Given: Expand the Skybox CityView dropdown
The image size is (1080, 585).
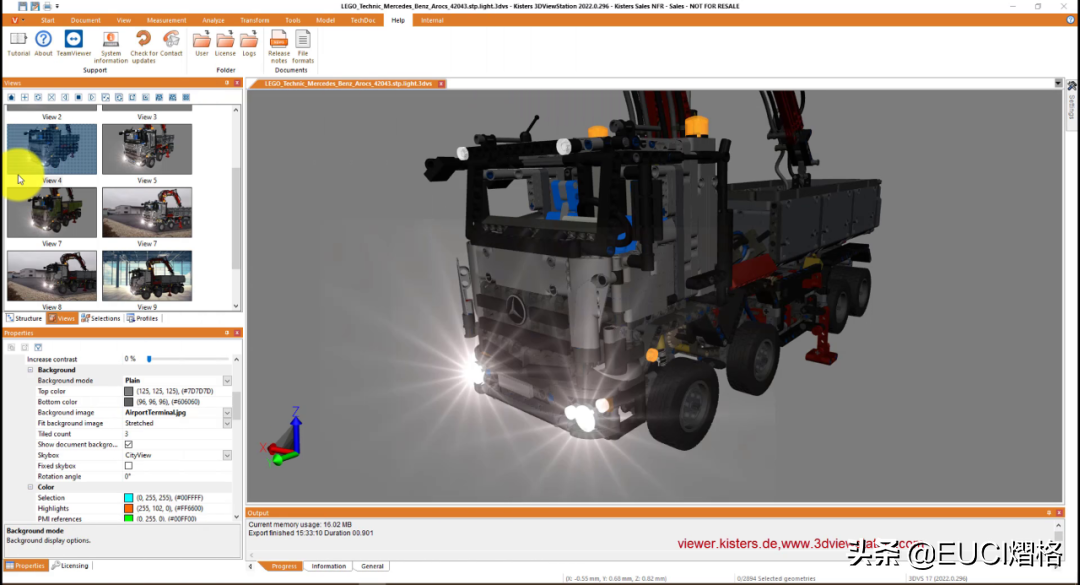Looking at the screenshot, I should pyautogui.click(x=227, y=455).
